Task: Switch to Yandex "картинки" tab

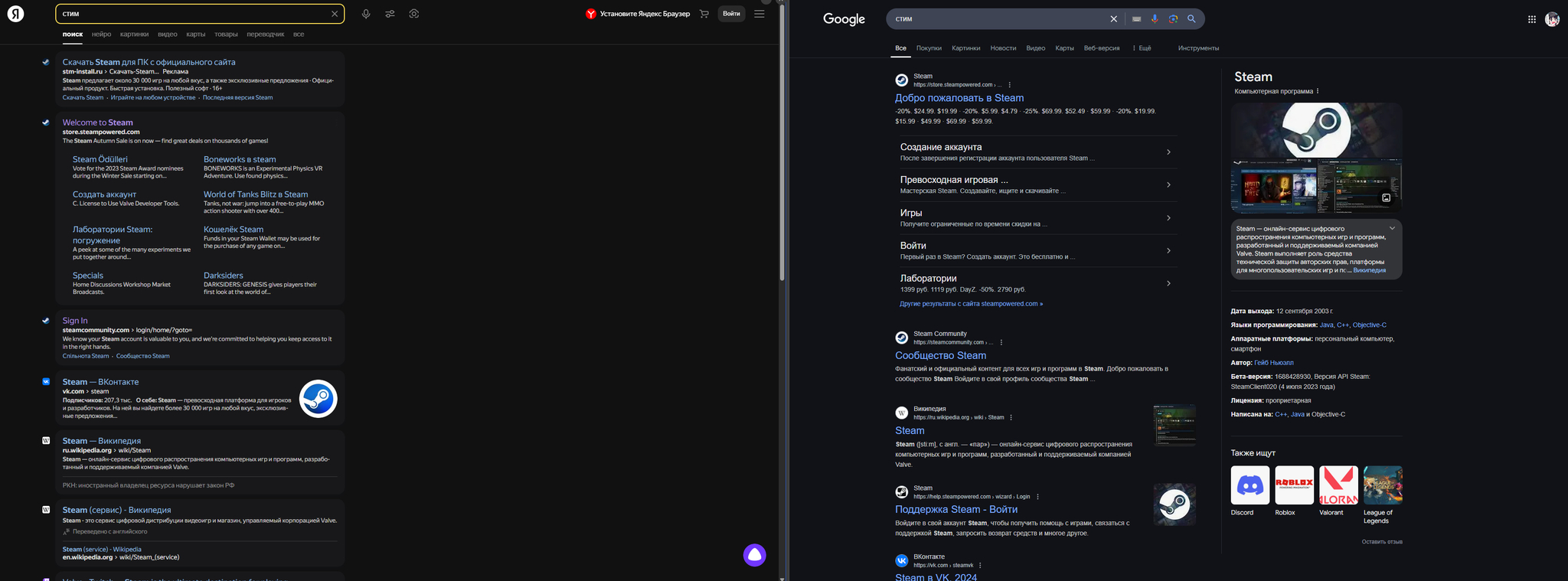Action: [x=134, y=34]
